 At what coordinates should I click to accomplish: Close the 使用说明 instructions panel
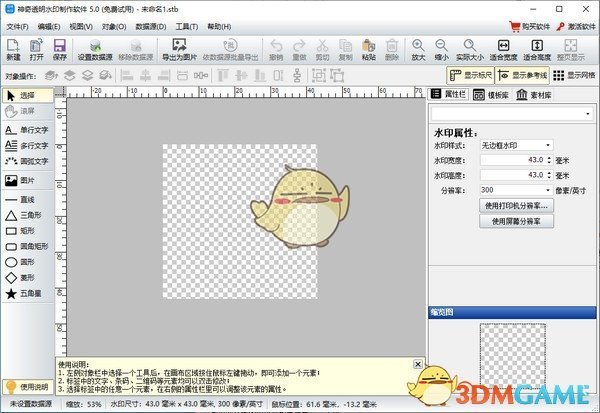pos(418,364)
